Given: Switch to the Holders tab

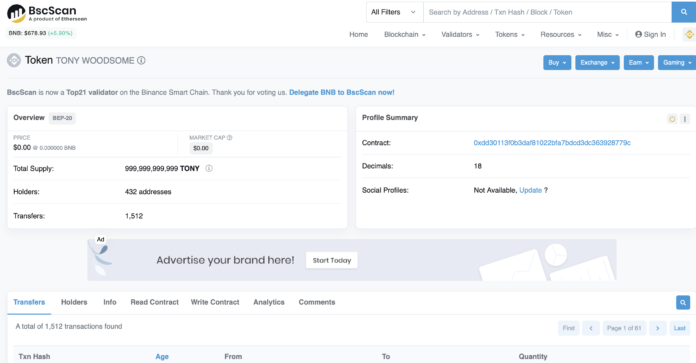Looking at the screenshot, I should tap(74, 302).
